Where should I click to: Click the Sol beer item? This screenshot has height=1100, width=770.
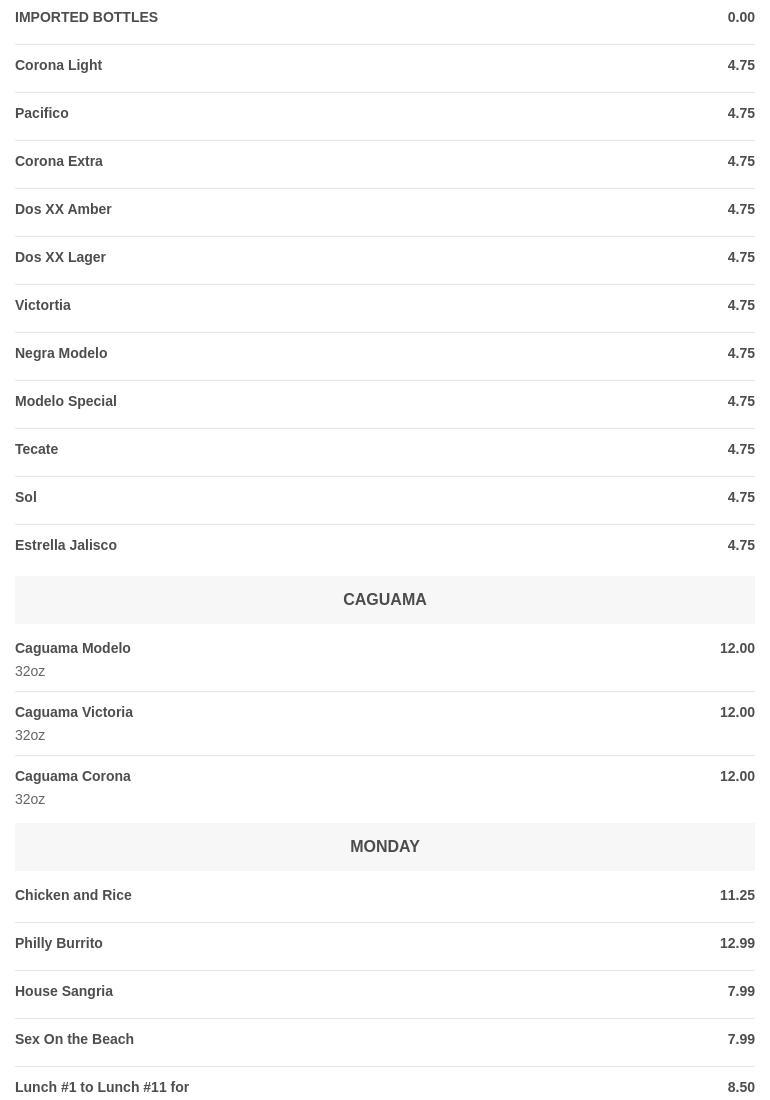(x=26, y=497)
